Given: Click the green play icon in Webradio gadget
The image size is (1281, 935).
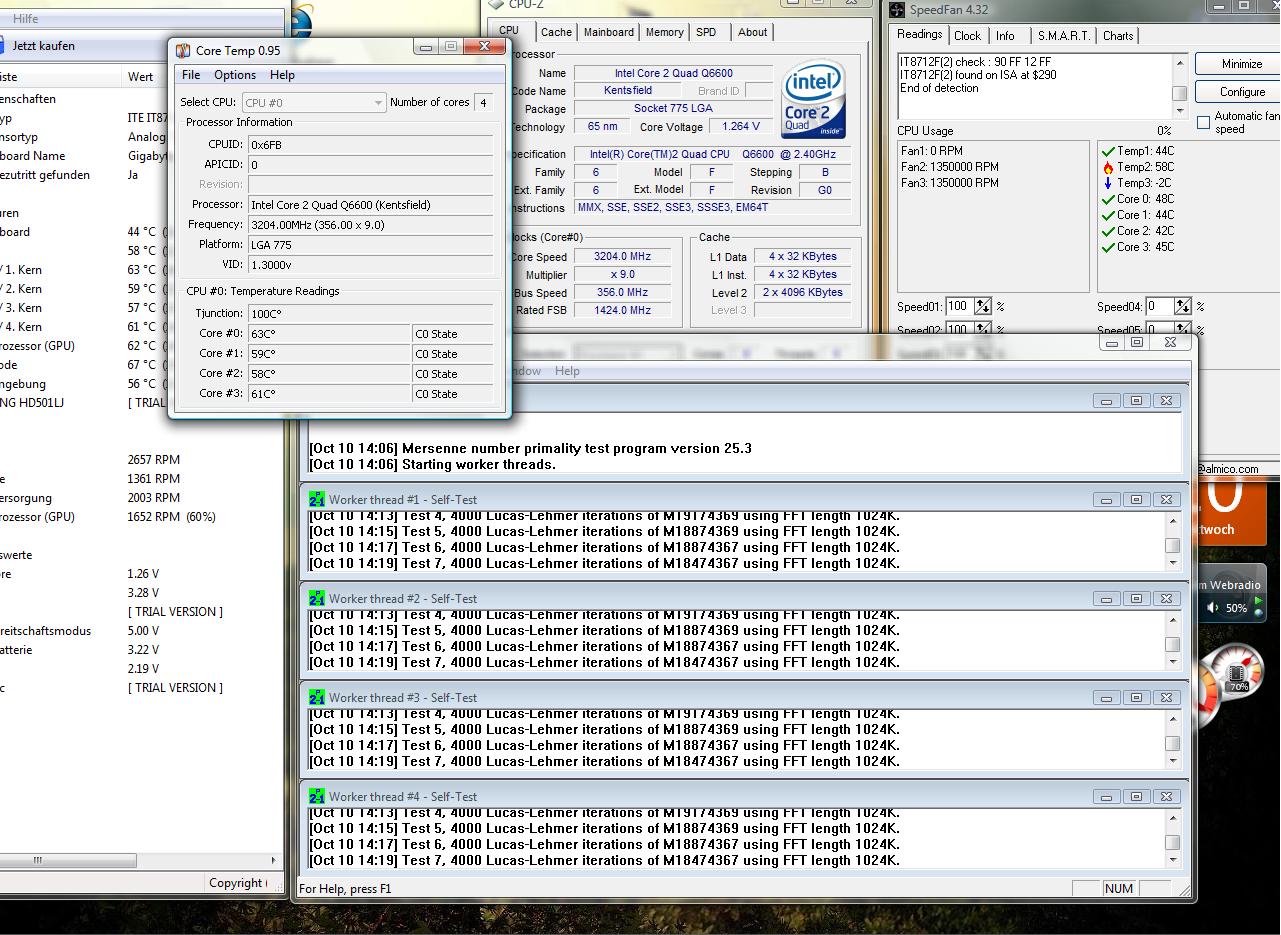Looking at the screenshot, I should tap(1260, 601).
